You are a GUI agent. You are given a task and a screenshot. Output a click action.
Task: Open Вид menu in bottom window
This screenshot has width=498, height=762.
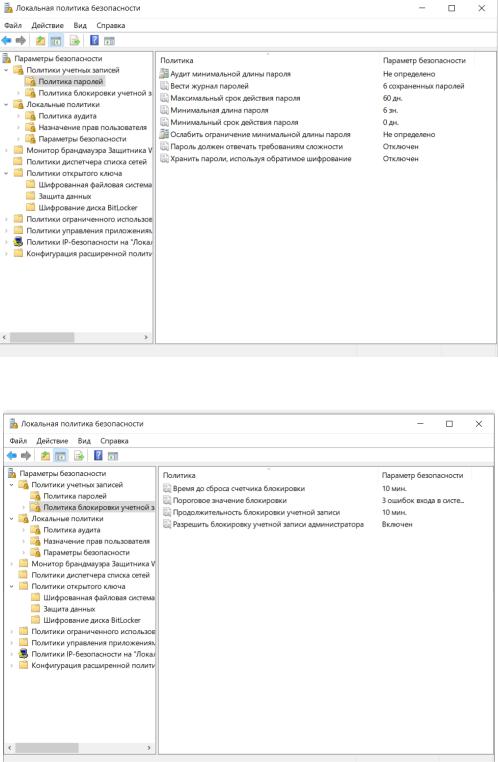click(x=84, y=441)
